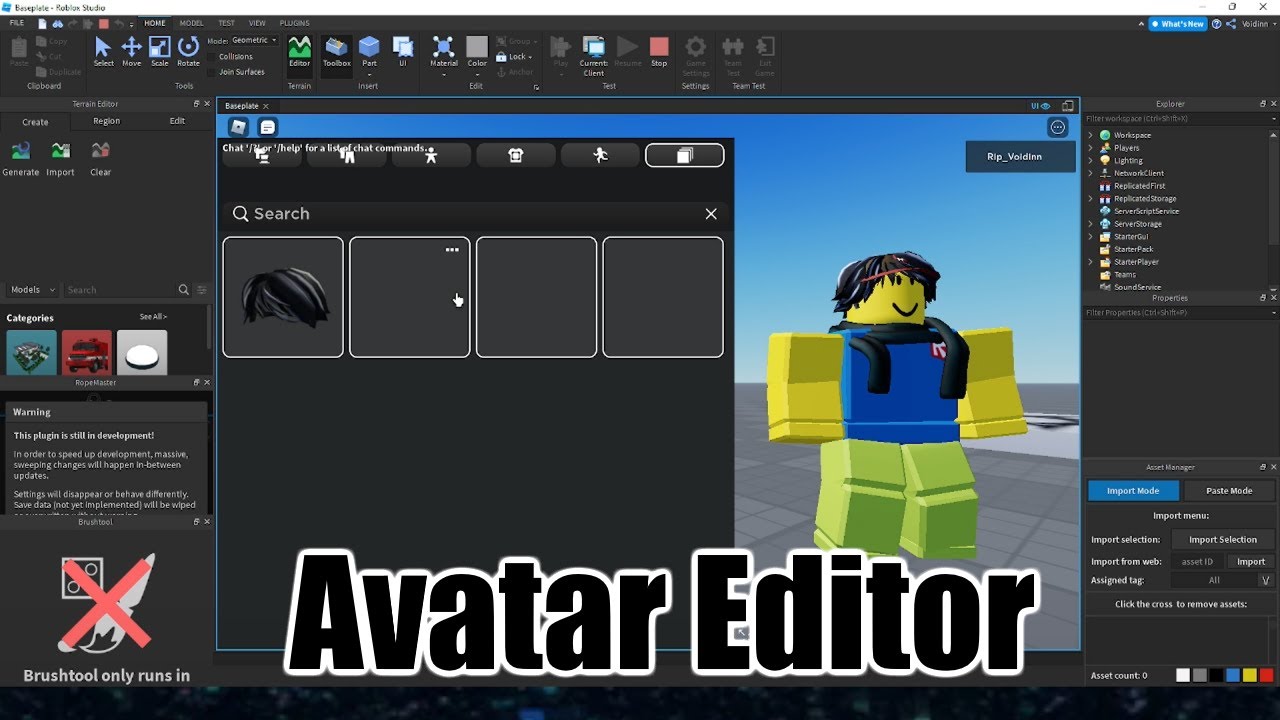Switch to Paste Mode in Asset Manager
Screen dimensions: 1280x720
click(1229, 491)
